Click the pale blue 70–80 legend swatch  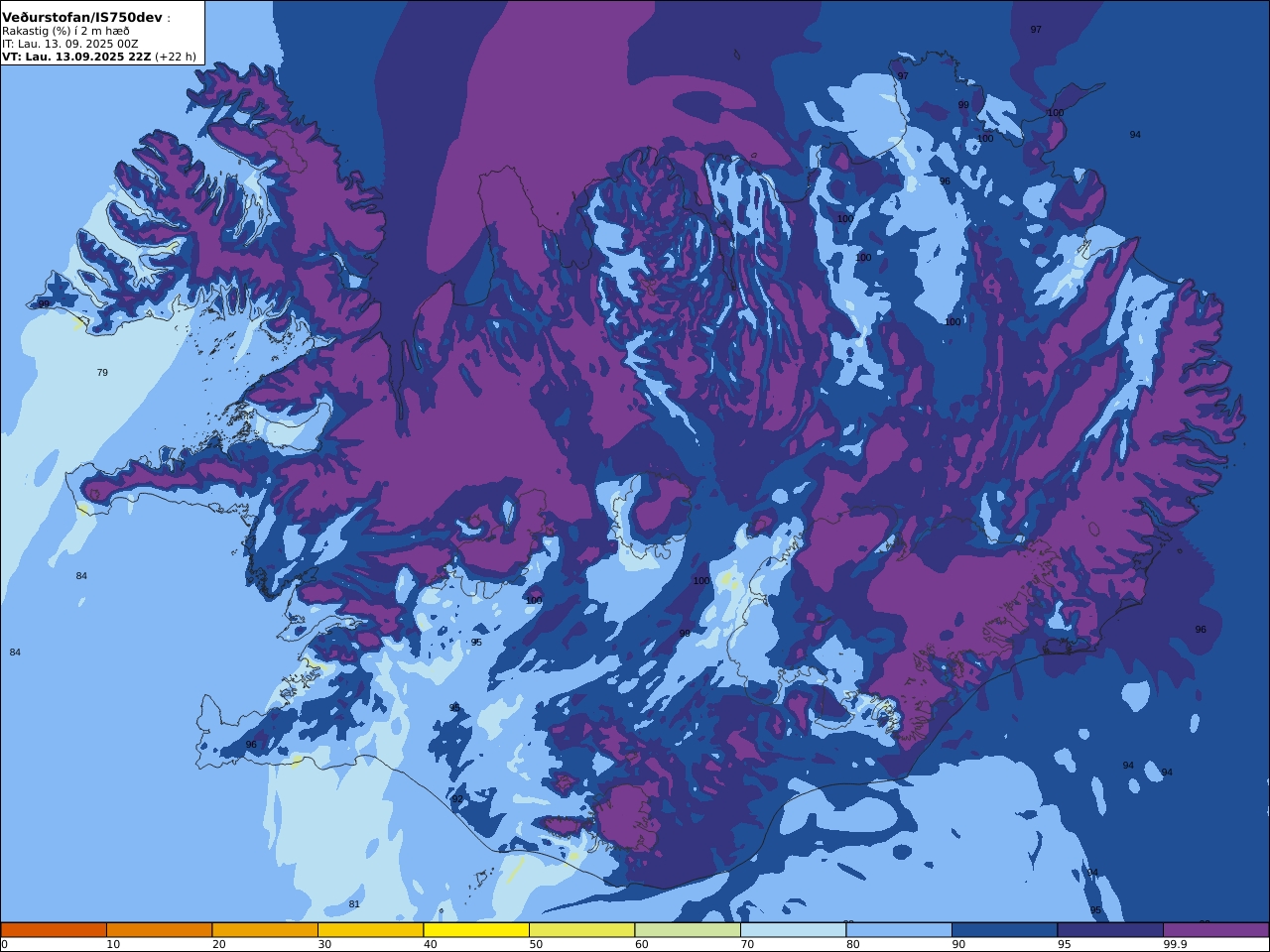tap(793, 930)
